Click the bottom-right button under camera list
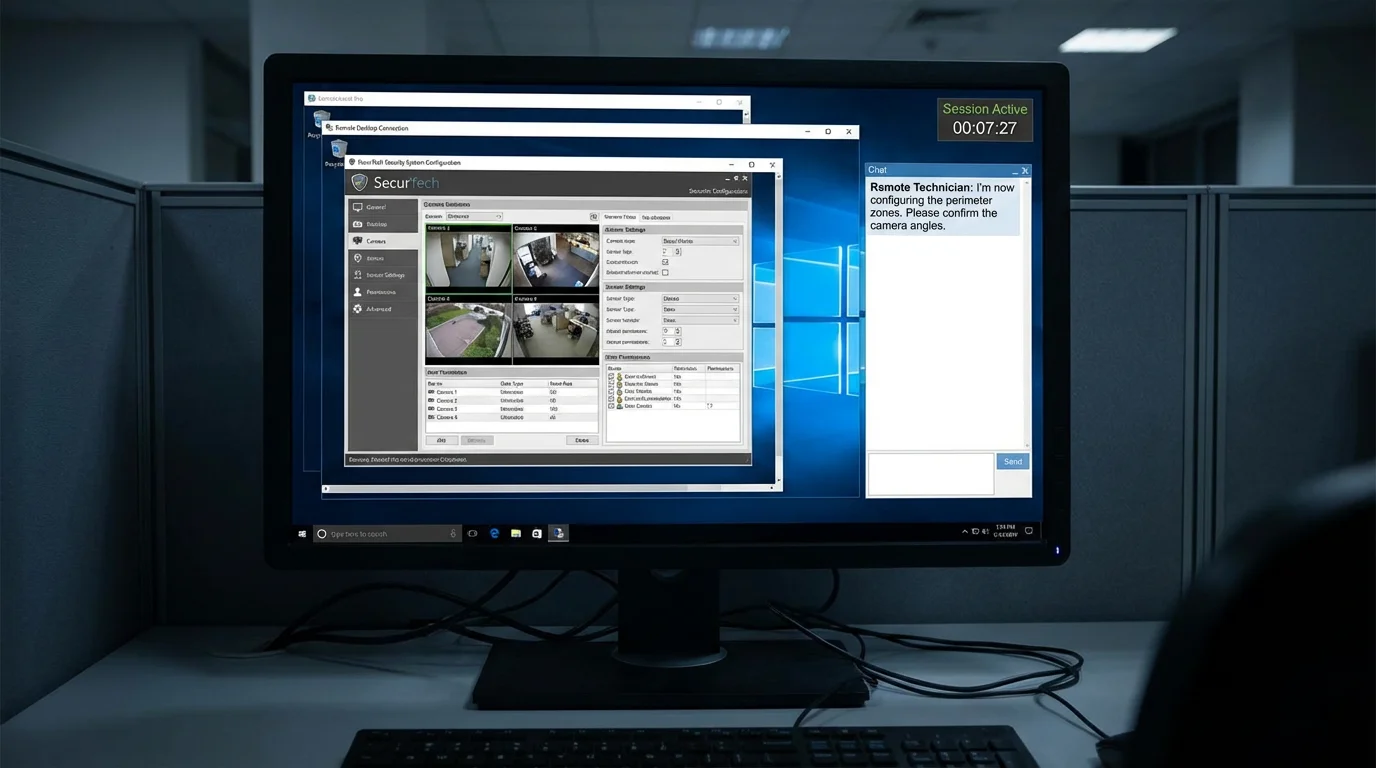 tap(582, 440)
